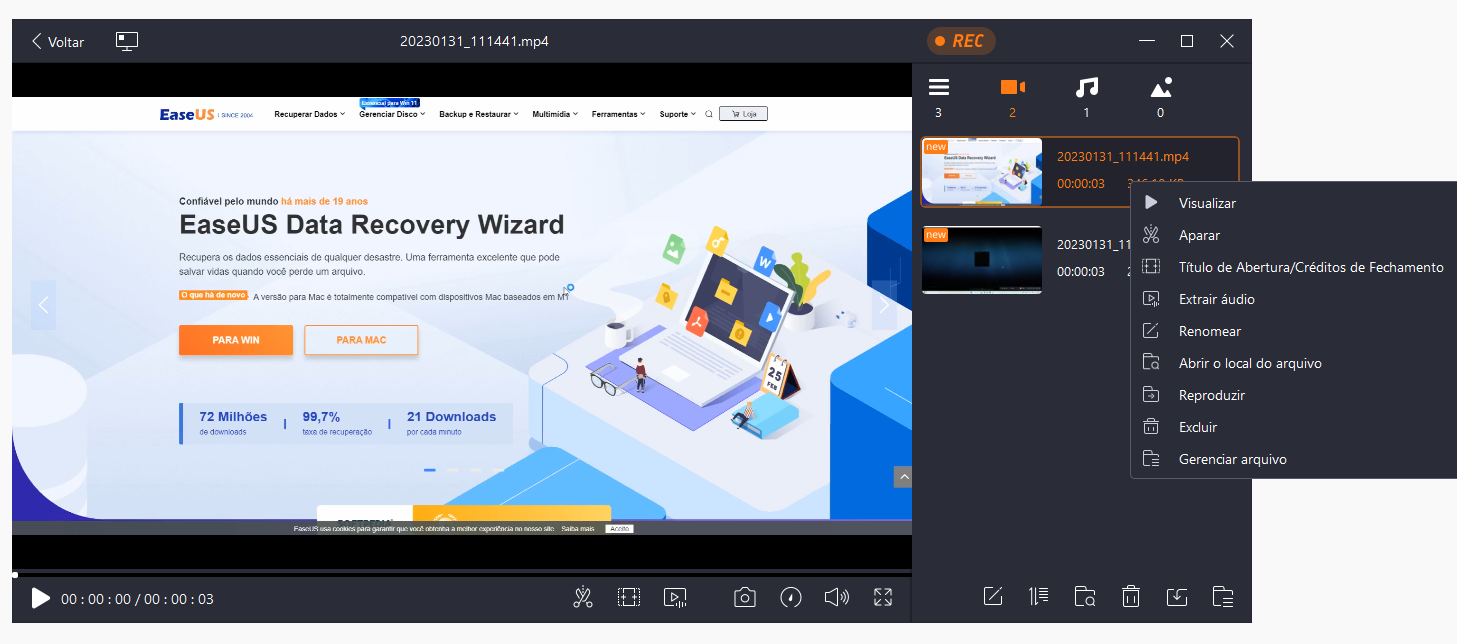This screenshot has height=644, width=1457.
Task: Click the film icon beside Extrair áudio
Action: [x=1151, y=299]
